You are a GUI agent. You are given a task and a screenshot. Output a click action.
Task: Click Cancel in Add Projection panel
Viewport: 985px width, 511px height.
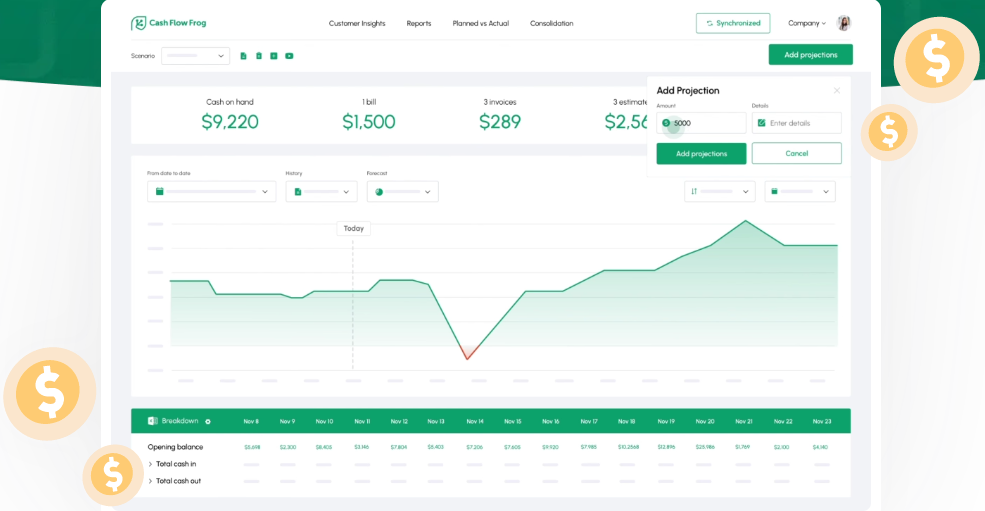(x=797, y=153)
